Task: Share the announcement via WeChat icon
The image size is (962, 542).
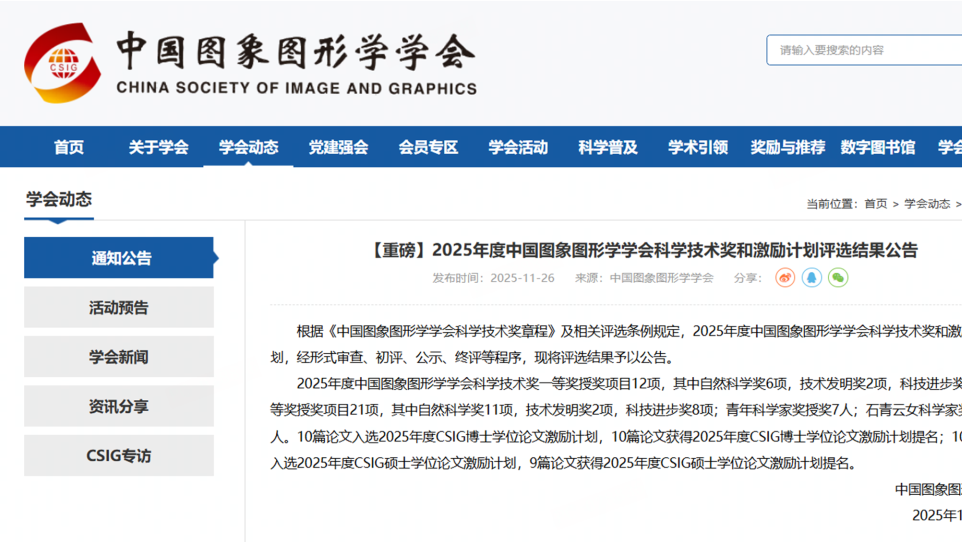Action: 837,278
